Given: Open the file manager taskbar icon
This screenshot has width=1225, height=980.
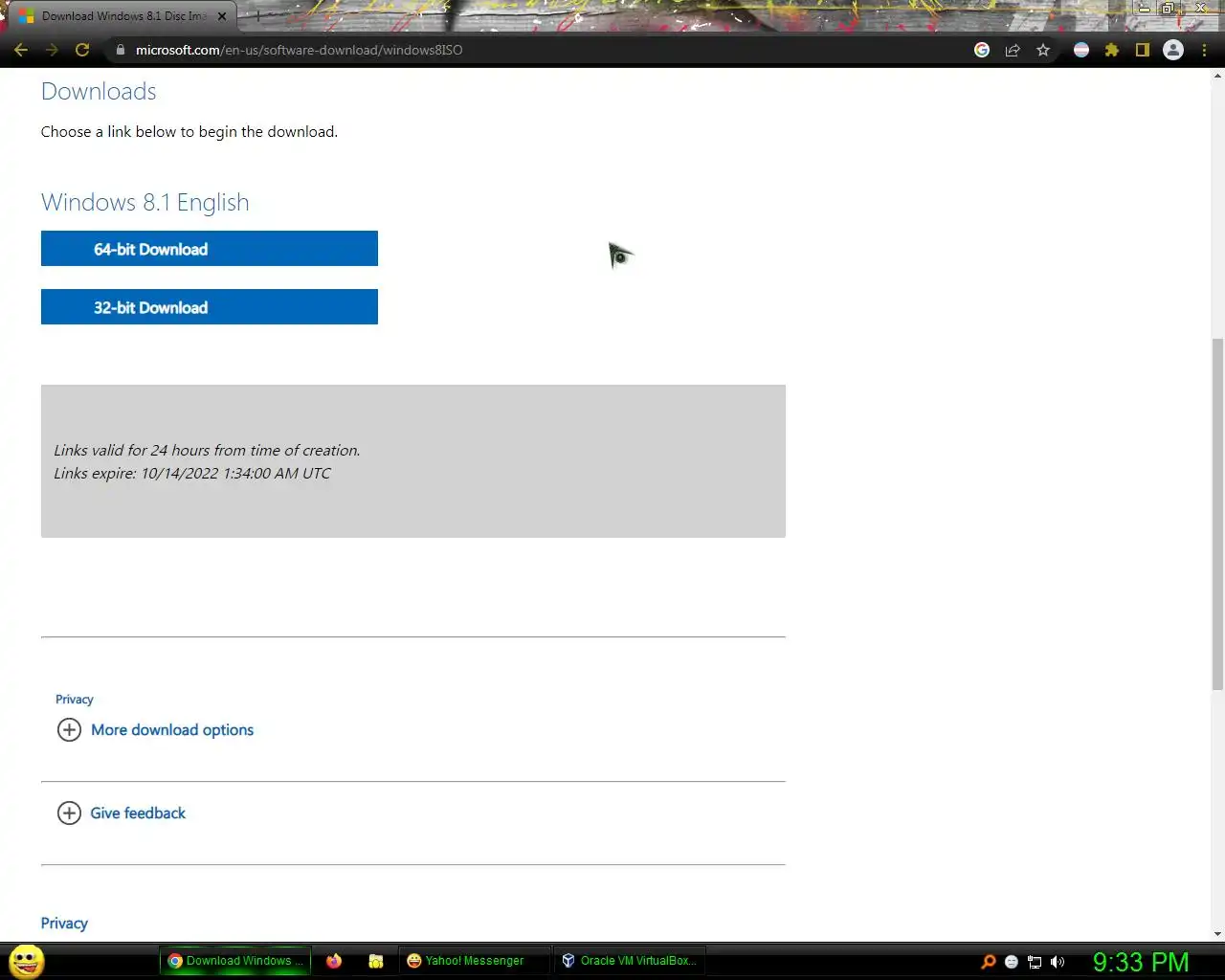Looking at the screenshot, I should (376, 961).
